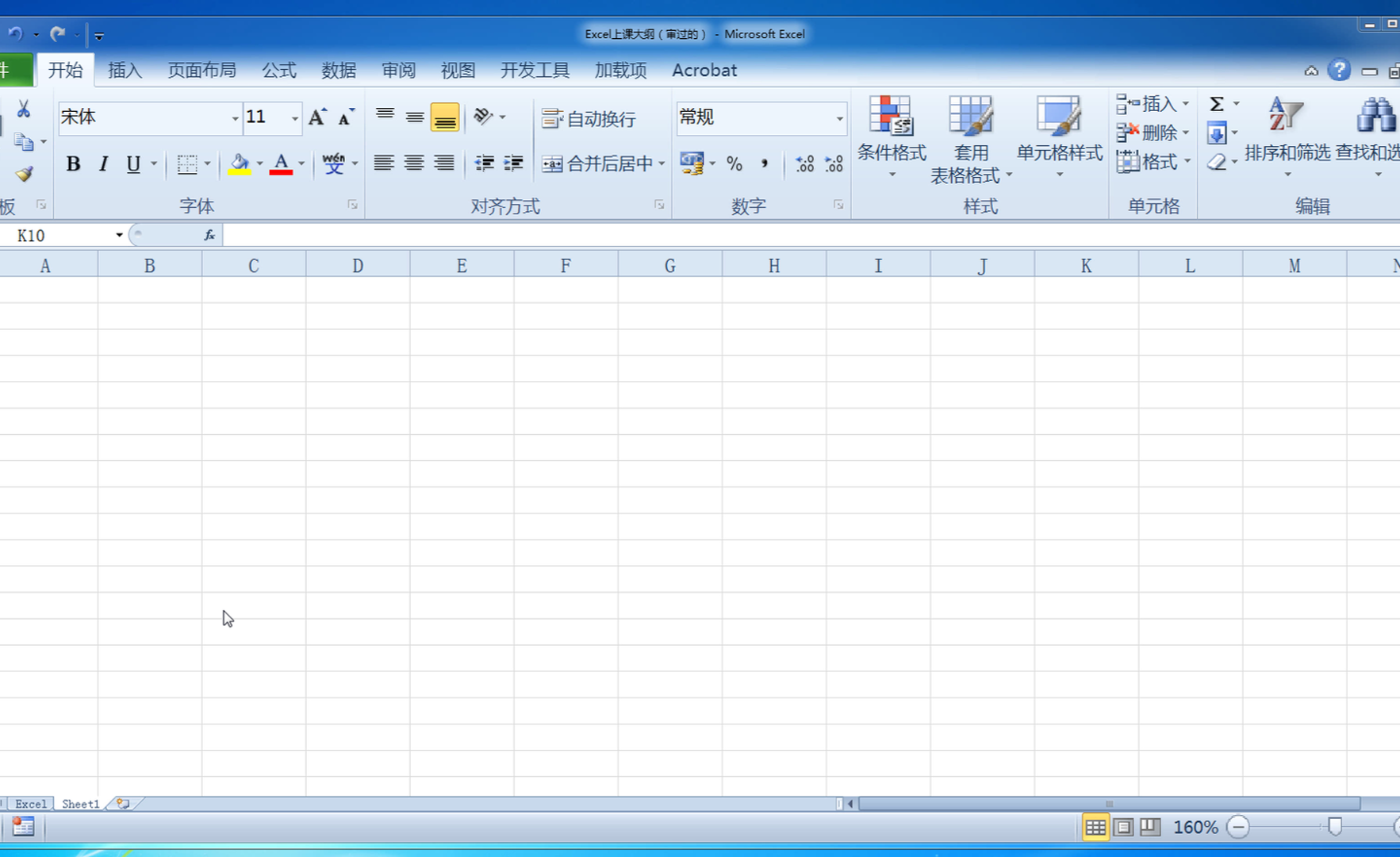The image size is (1400, 857).
Task: Select the Format Painter brush
Action: click(x=24, y=174)
